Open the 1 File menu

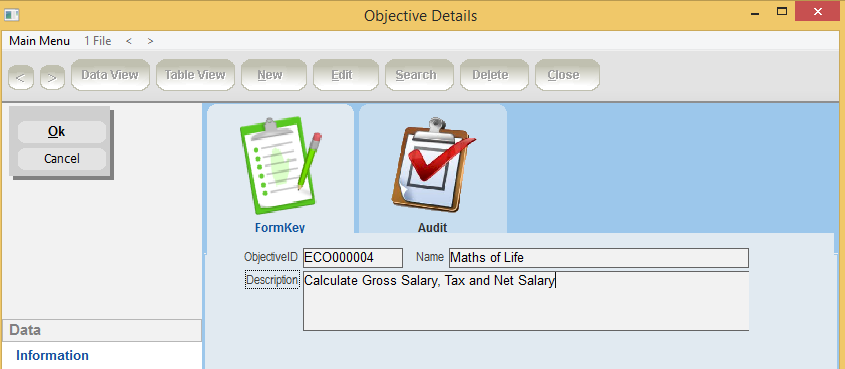click(x=98, y=41)
